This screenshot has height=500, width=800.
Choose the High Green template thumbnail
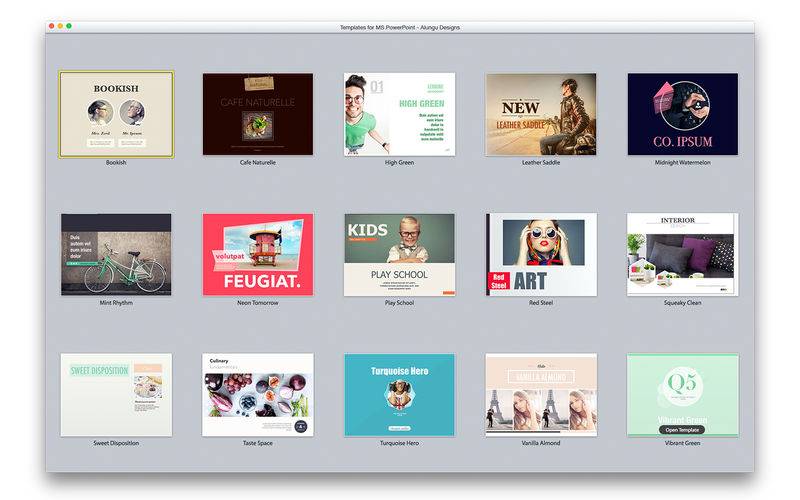pyautogui.click(x=399, y=114)
